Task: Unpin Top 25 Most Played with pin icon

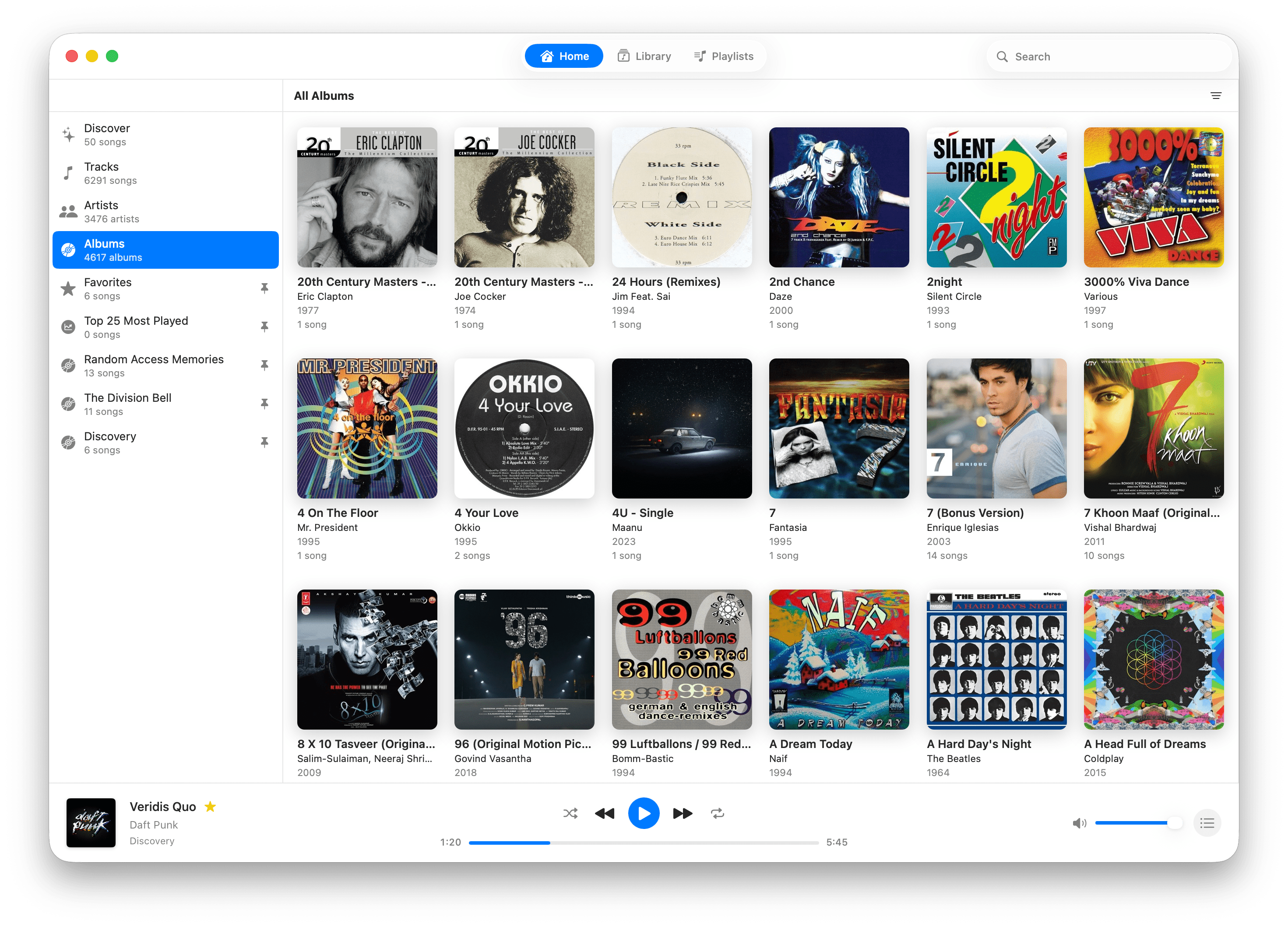Action: (264, 327)
